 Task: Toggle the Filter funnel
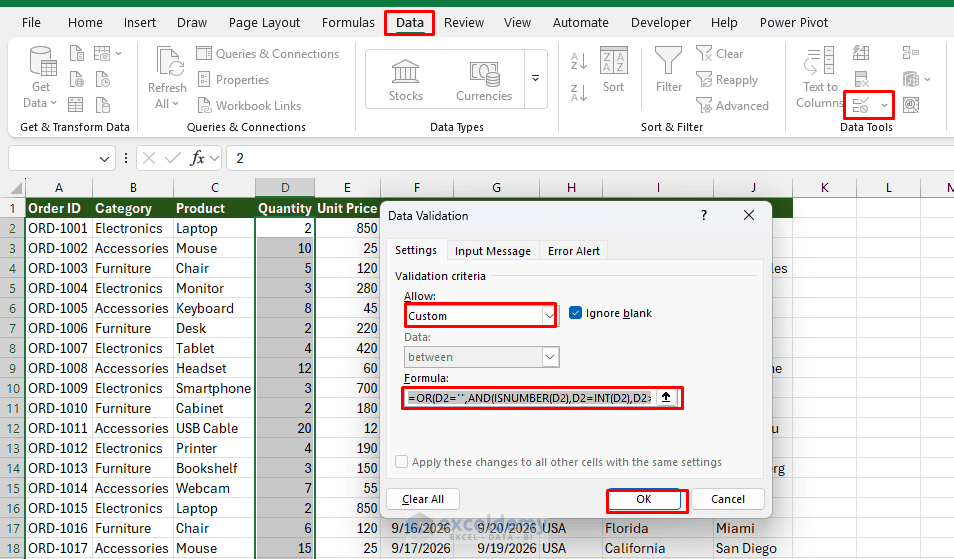pos(669,69)
